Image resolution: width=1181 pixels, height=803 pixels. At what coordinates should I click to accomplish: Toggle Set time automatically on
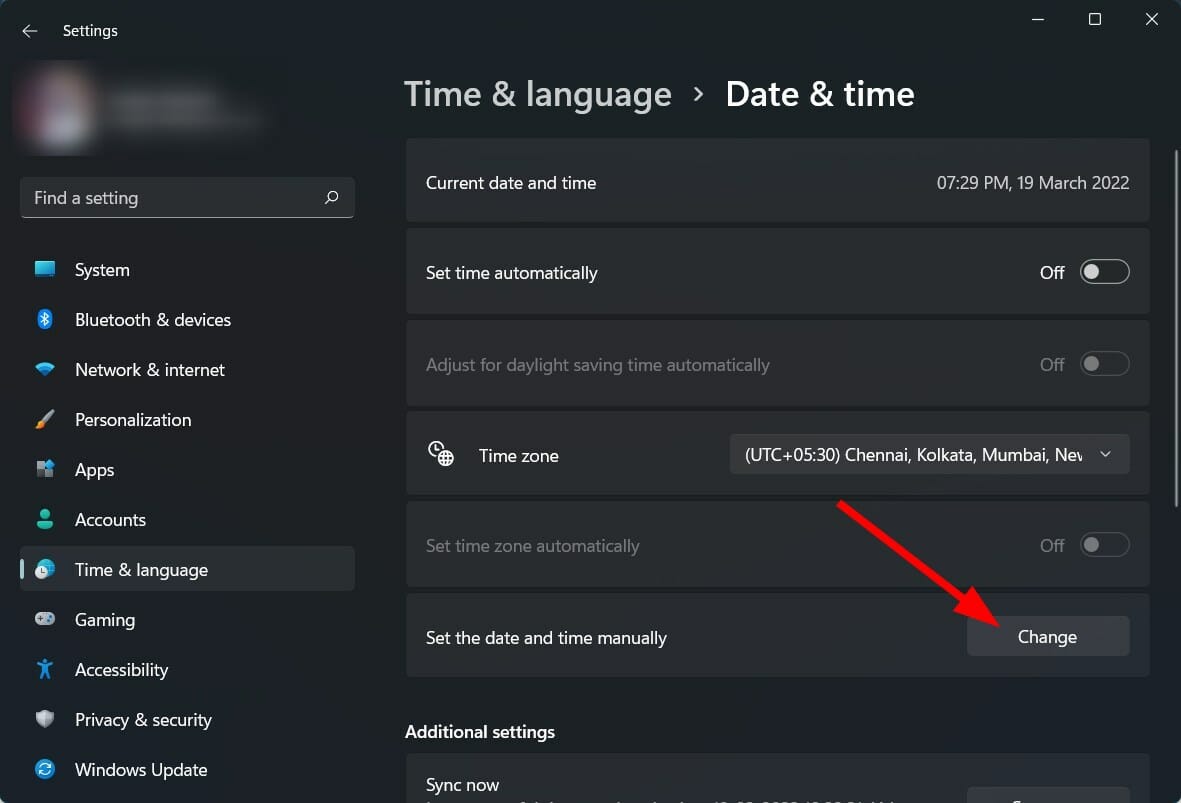coord(1104,271)
